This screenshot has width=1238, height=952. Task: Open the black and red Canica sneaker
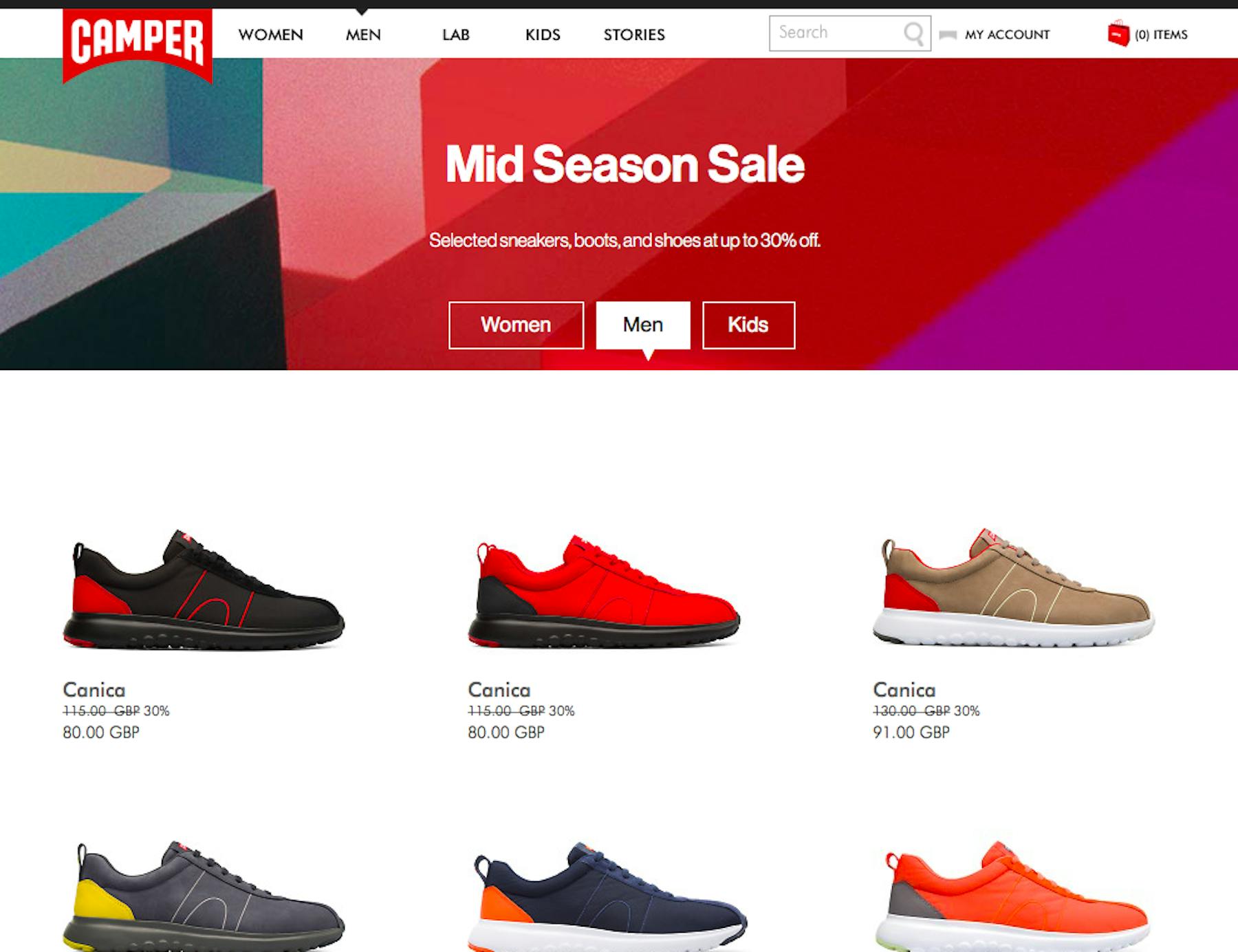pos(204,589)
